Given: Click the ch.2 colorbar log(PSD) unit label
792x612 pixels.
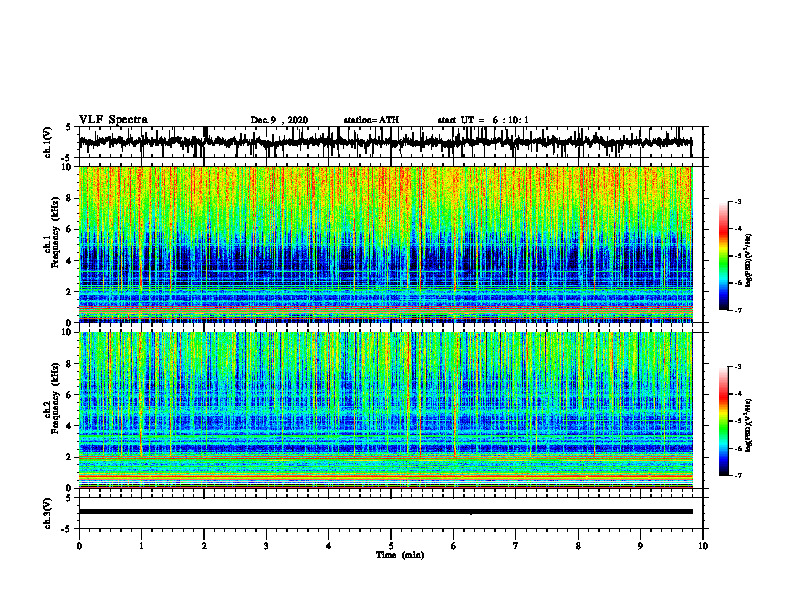Looking at the screenshot, I should pyautogui.click(x=749, y=426).
